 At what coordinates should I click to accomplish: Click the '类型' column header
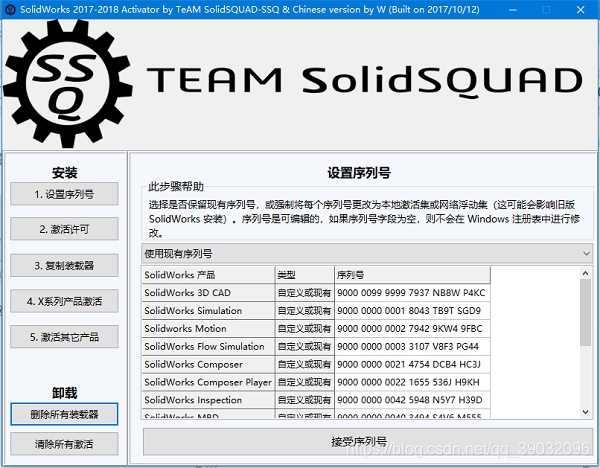305,275
